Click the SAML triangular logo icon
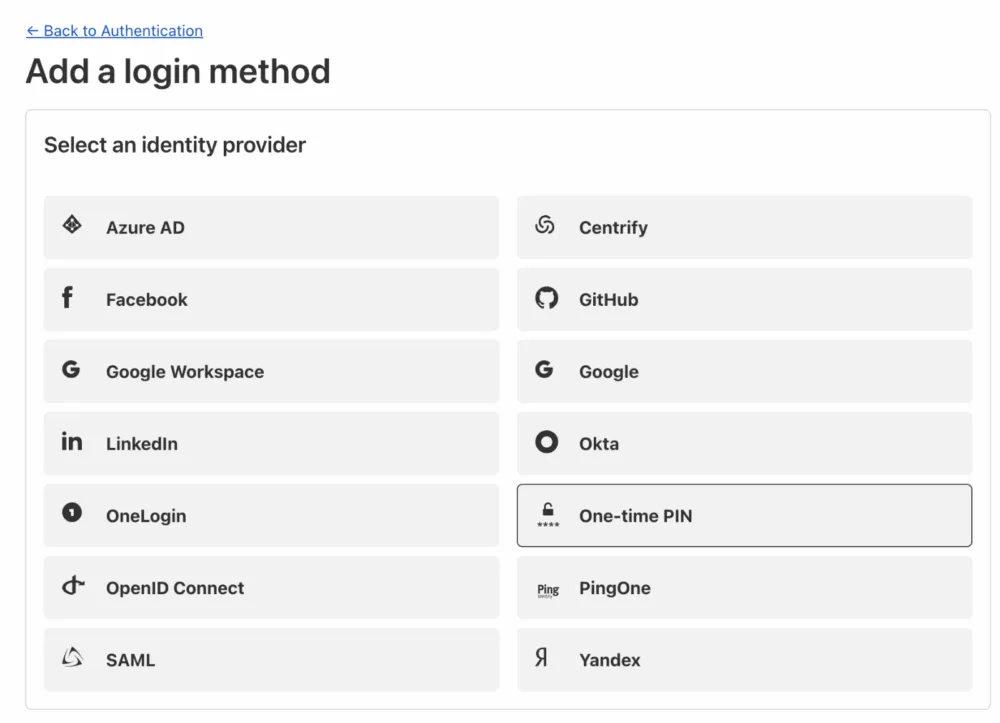 tap(72, 657)
